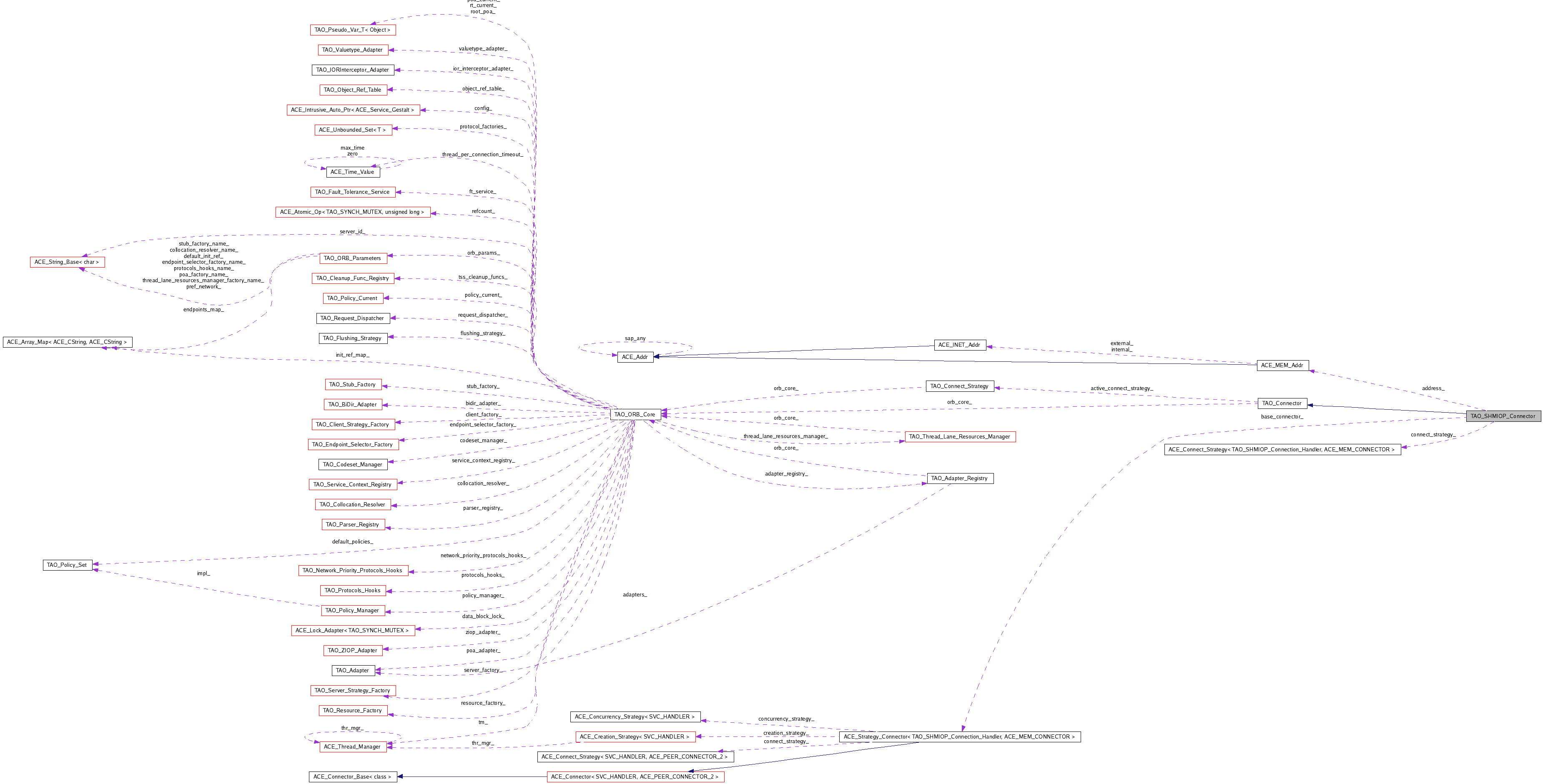
Task: Open the TAO_ORB_Core class node
Action: [636, 414]
